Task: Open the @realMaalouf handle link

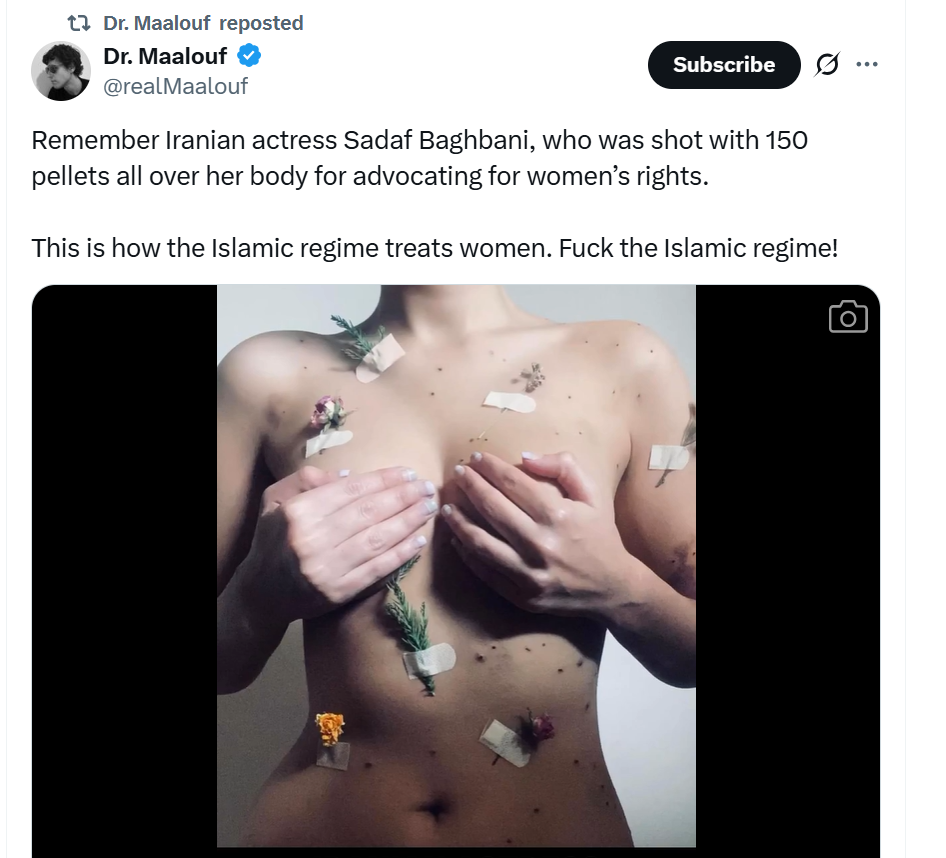Action: (x=175, y=86)
